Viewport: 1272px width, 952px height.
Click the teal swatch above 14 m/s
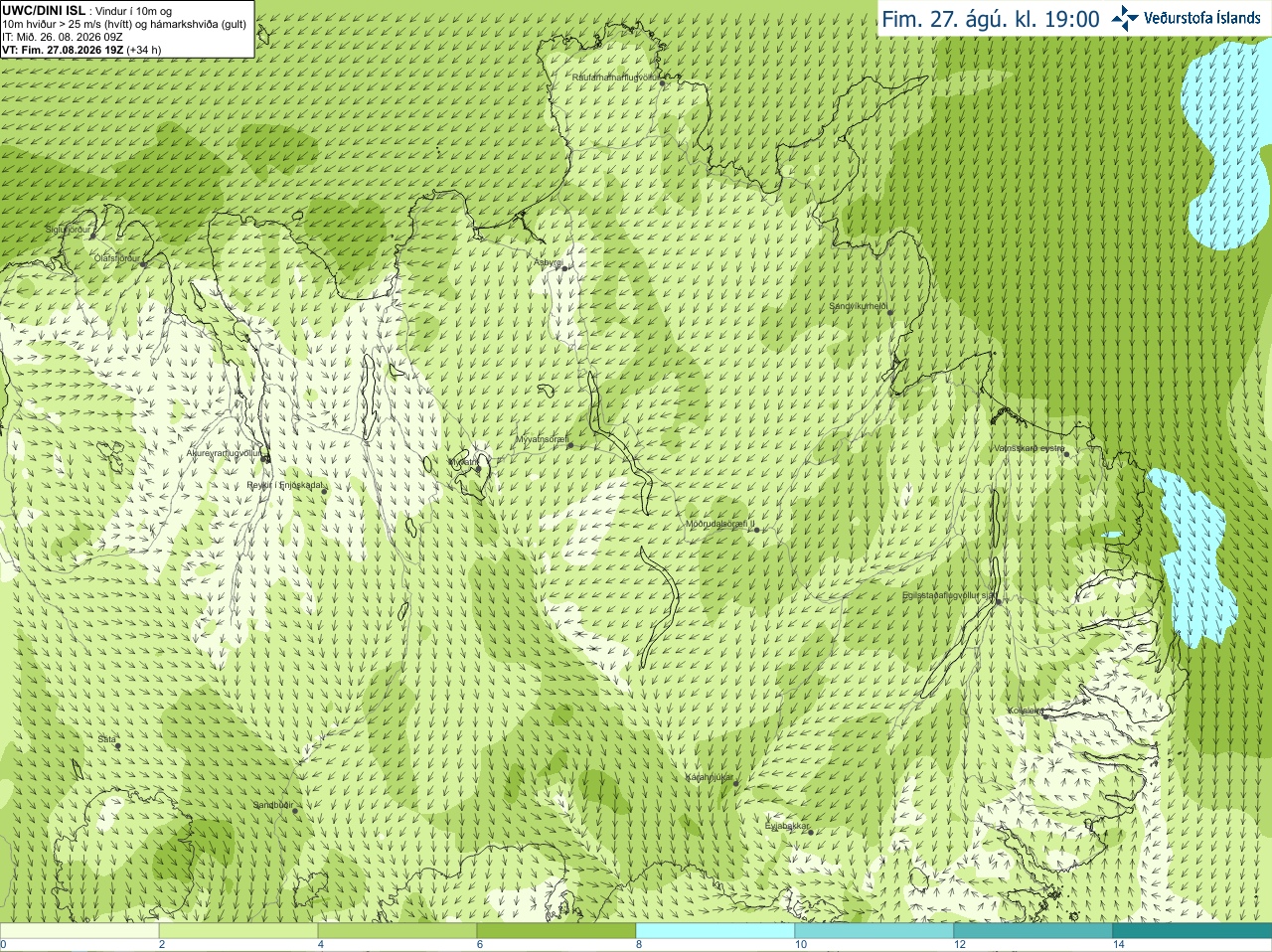(x=1192, y=931)
